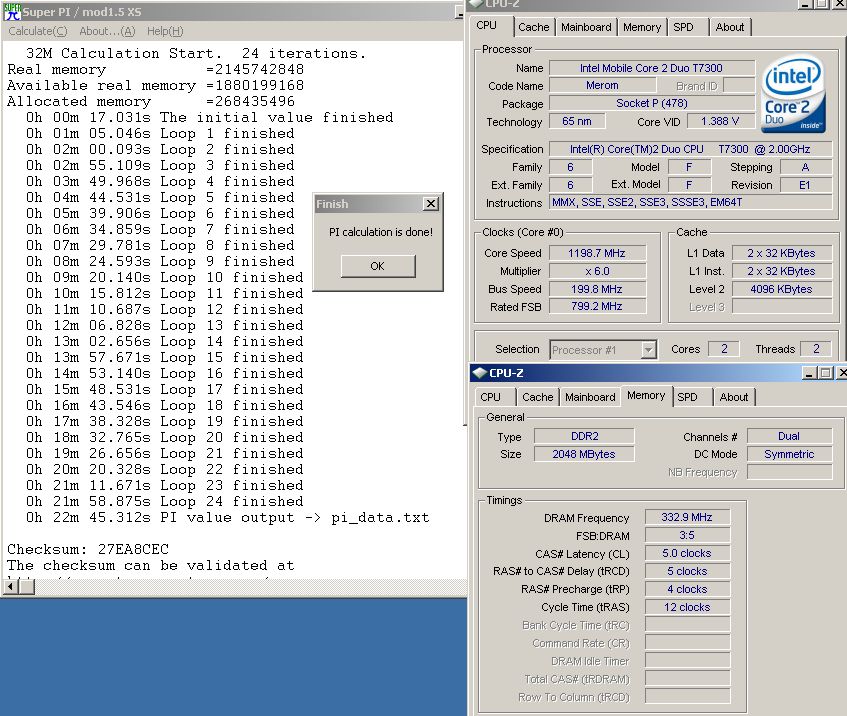Click the Checksum: 27EA8CEC line
Screen dimensions: 847x716
pos(88,550)
